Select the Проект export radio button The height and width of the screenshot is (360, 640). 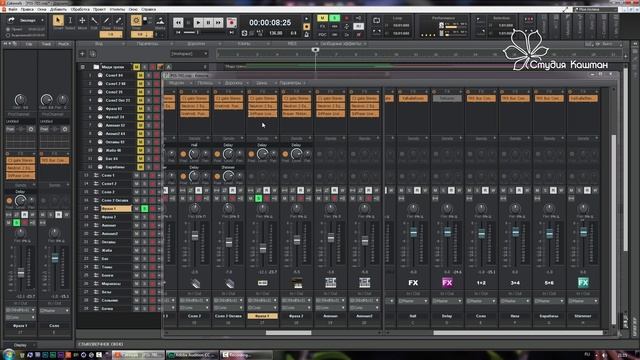(8, 29)
